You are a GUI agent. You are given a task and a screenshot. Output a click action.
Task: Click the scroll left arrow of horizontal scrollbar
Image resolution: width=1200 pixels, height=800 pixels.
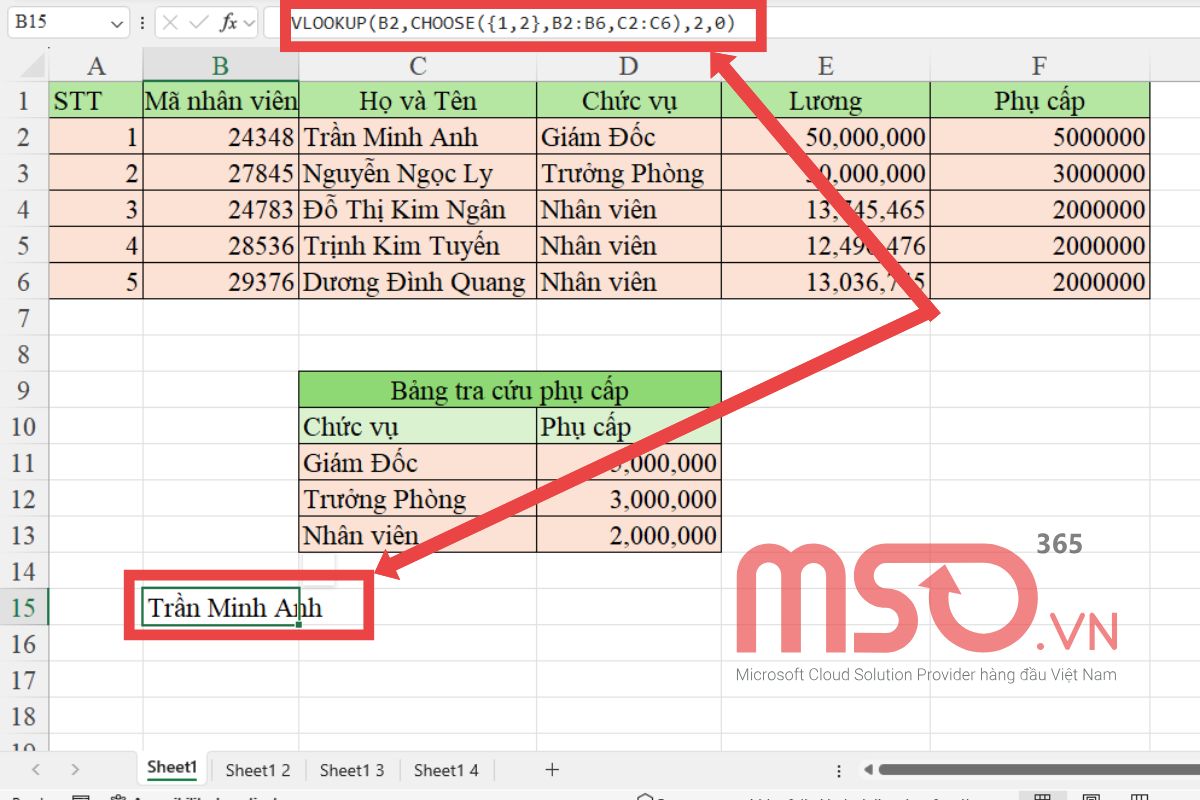pyautogui.click(x=868, y=770)
